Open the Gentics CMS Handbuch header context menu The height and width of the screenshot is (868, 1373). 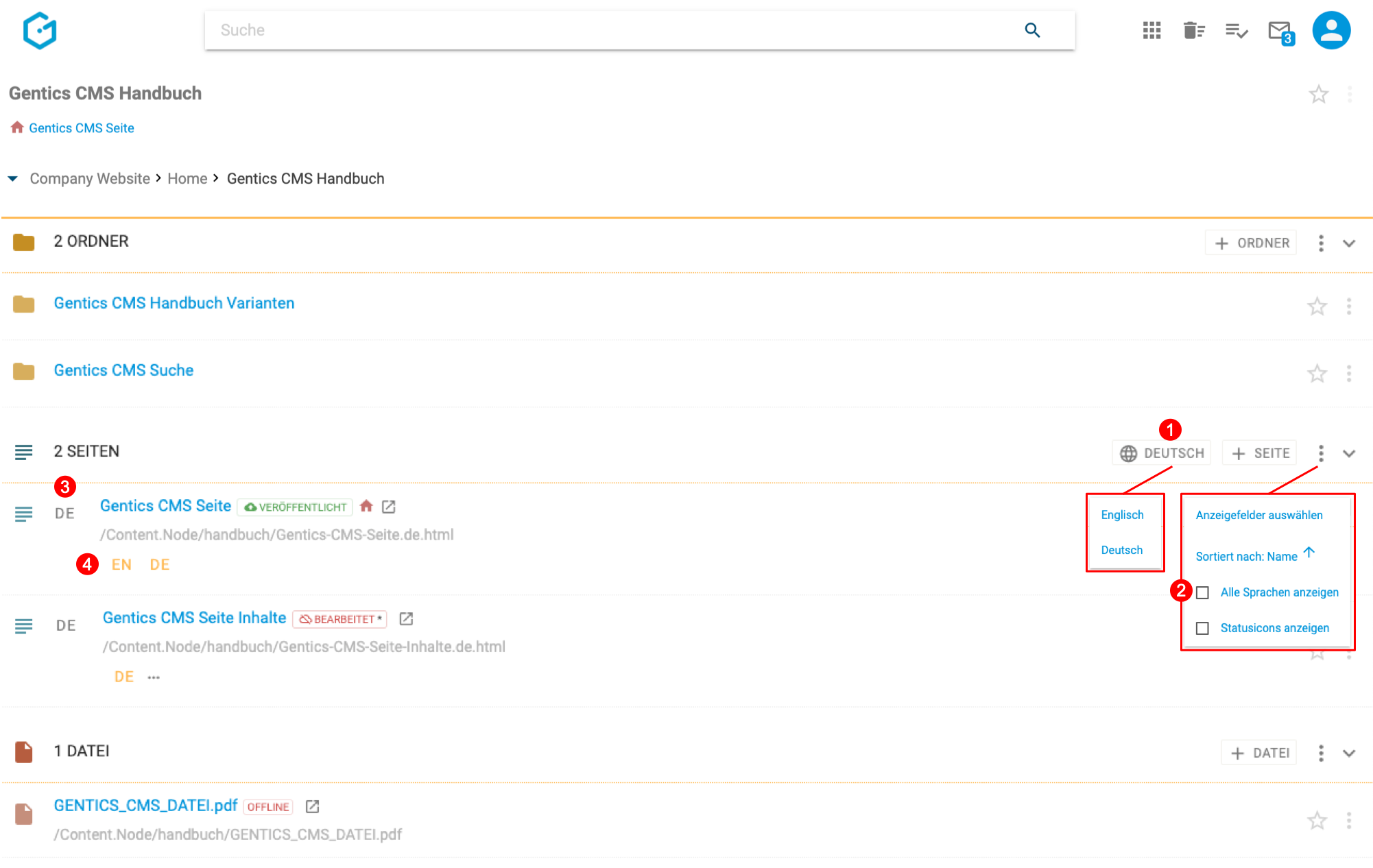coord(1349,94)
